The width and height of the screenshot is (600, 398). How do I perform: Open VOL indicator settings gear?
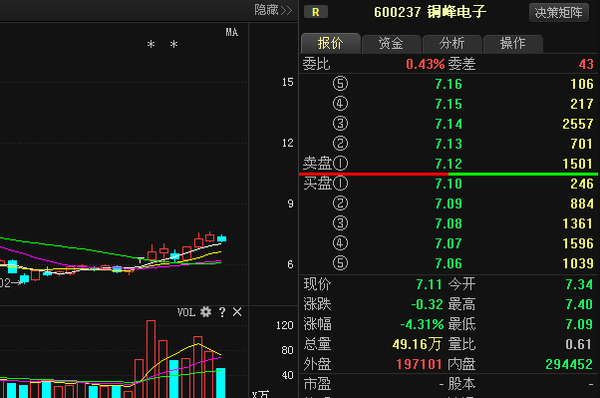click(x=206, y=312)
